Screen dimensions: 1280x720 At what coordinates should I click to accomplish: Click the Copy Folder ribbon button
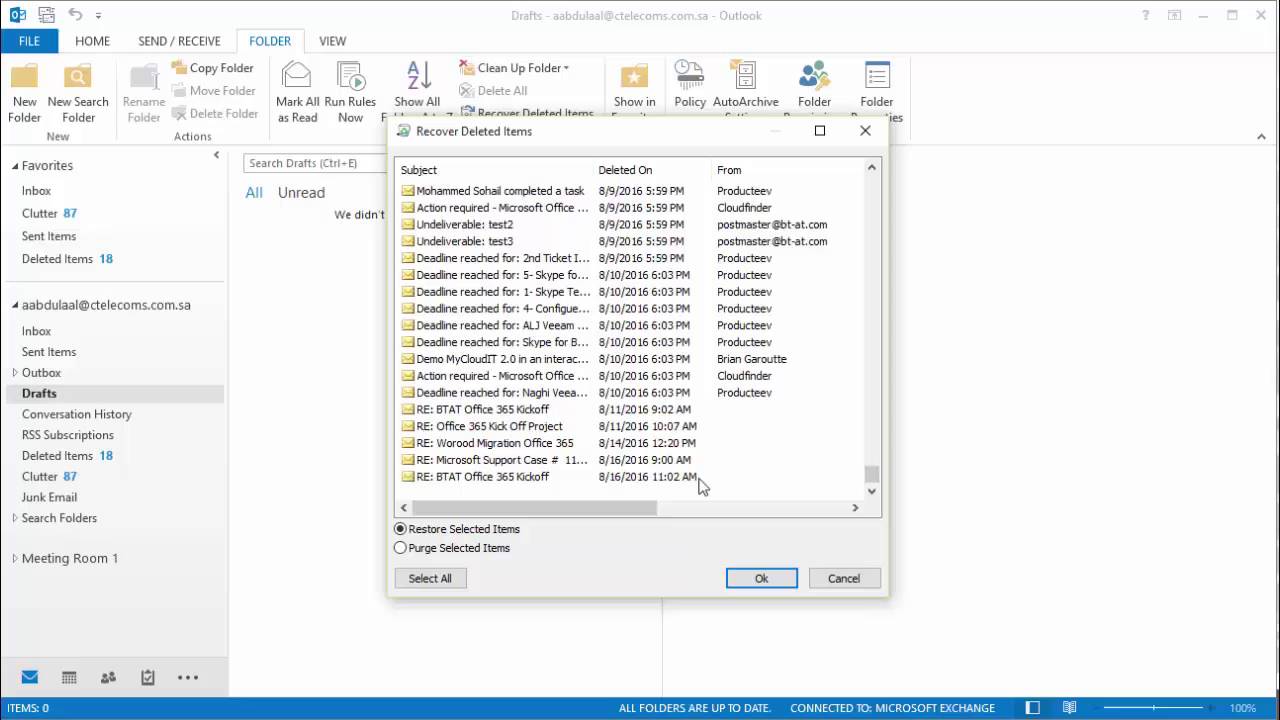(x=212, y=68)
